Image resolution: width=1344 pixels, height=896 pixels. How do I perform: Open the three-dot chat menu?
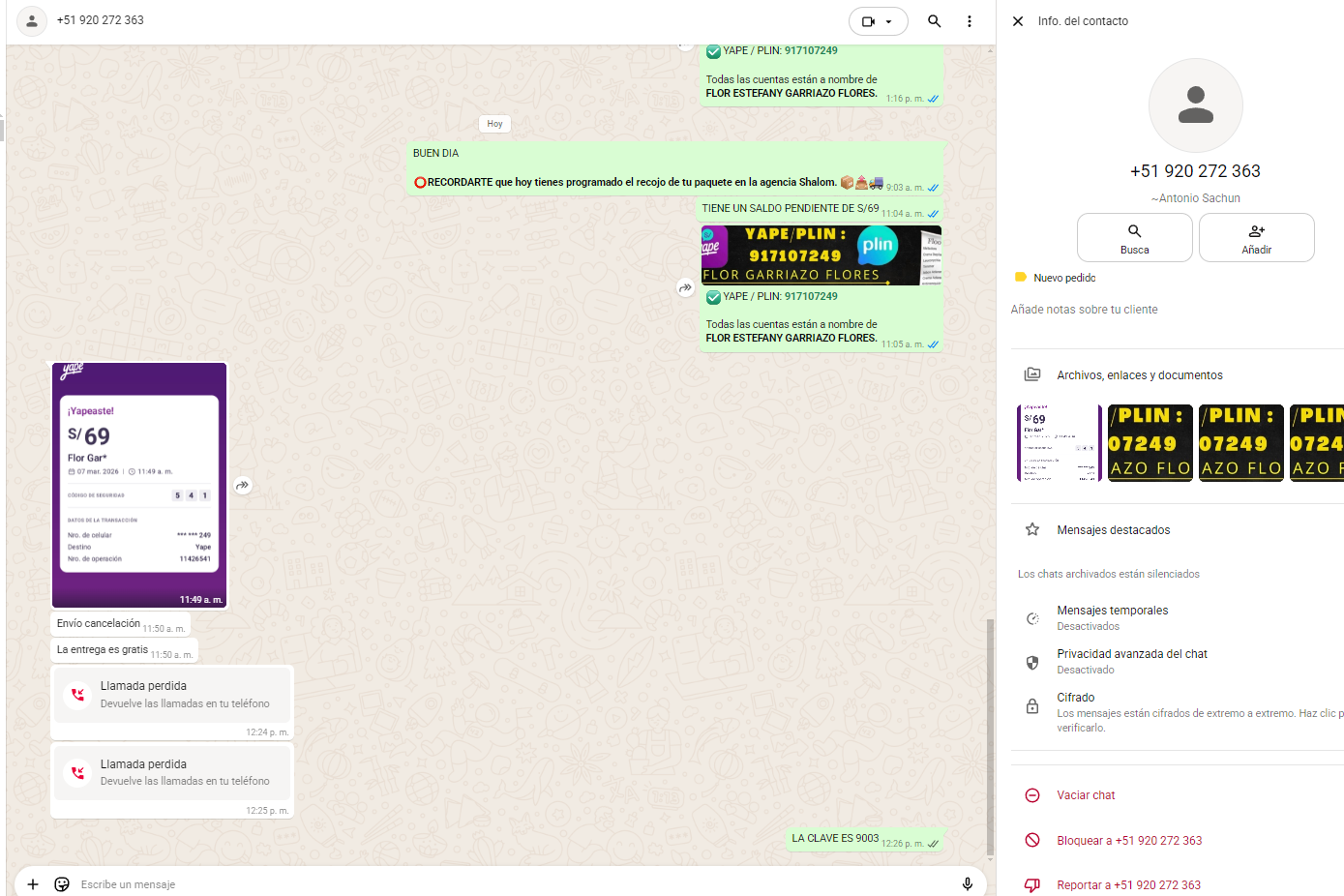(969, 21)
